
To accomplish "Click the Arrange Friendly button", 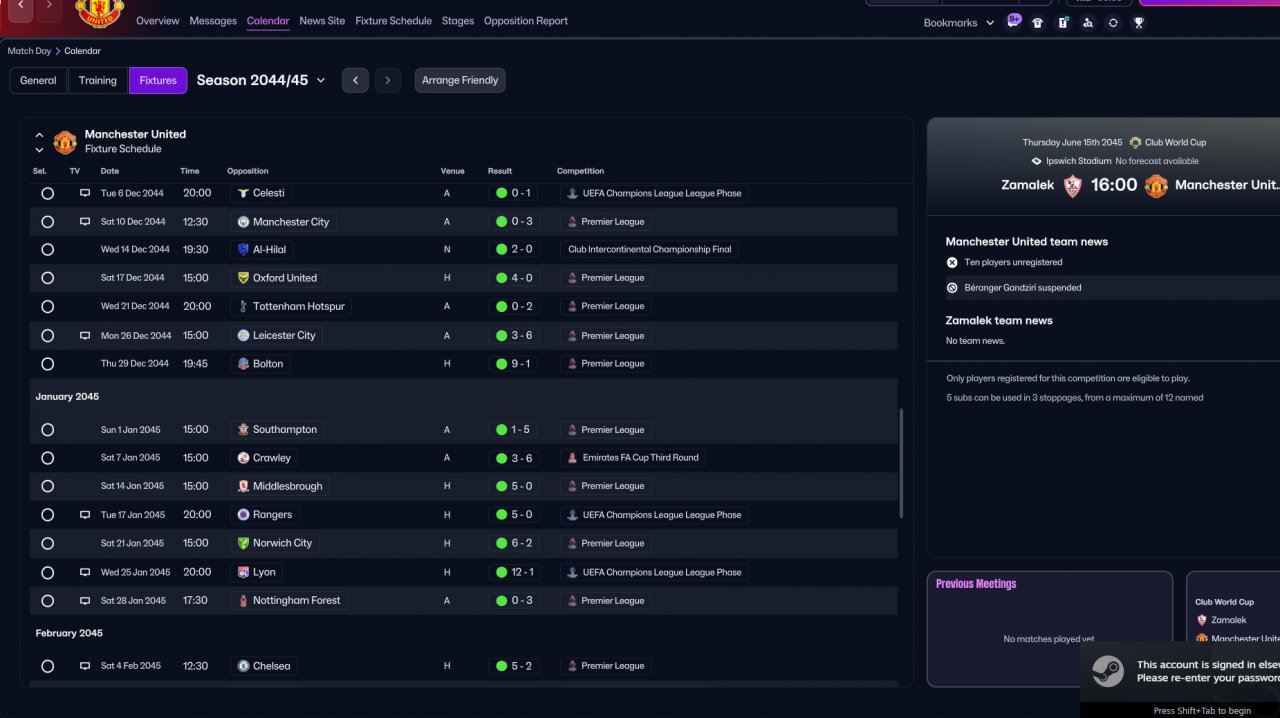I will click(x=460, y=80).
